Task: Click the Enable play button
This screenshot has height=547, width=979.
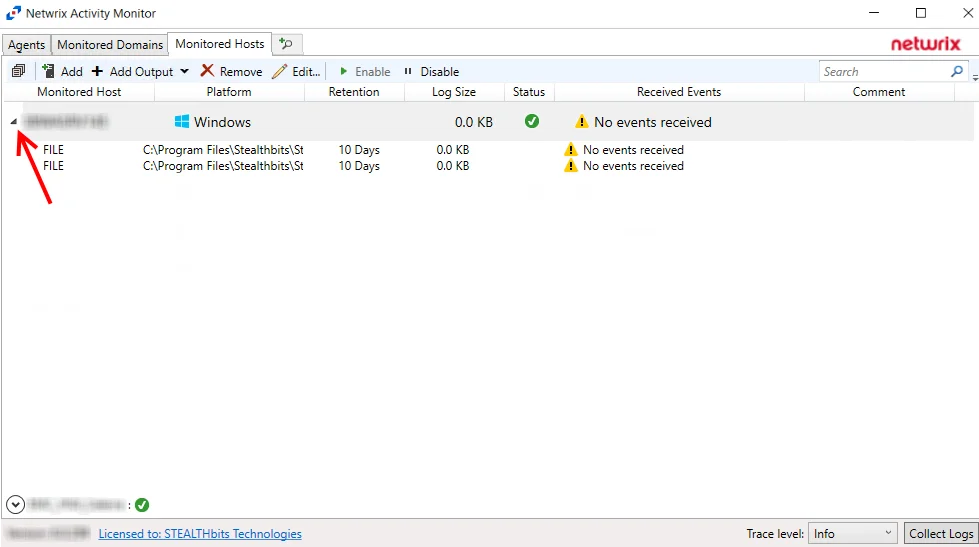Action: [365, 71]
